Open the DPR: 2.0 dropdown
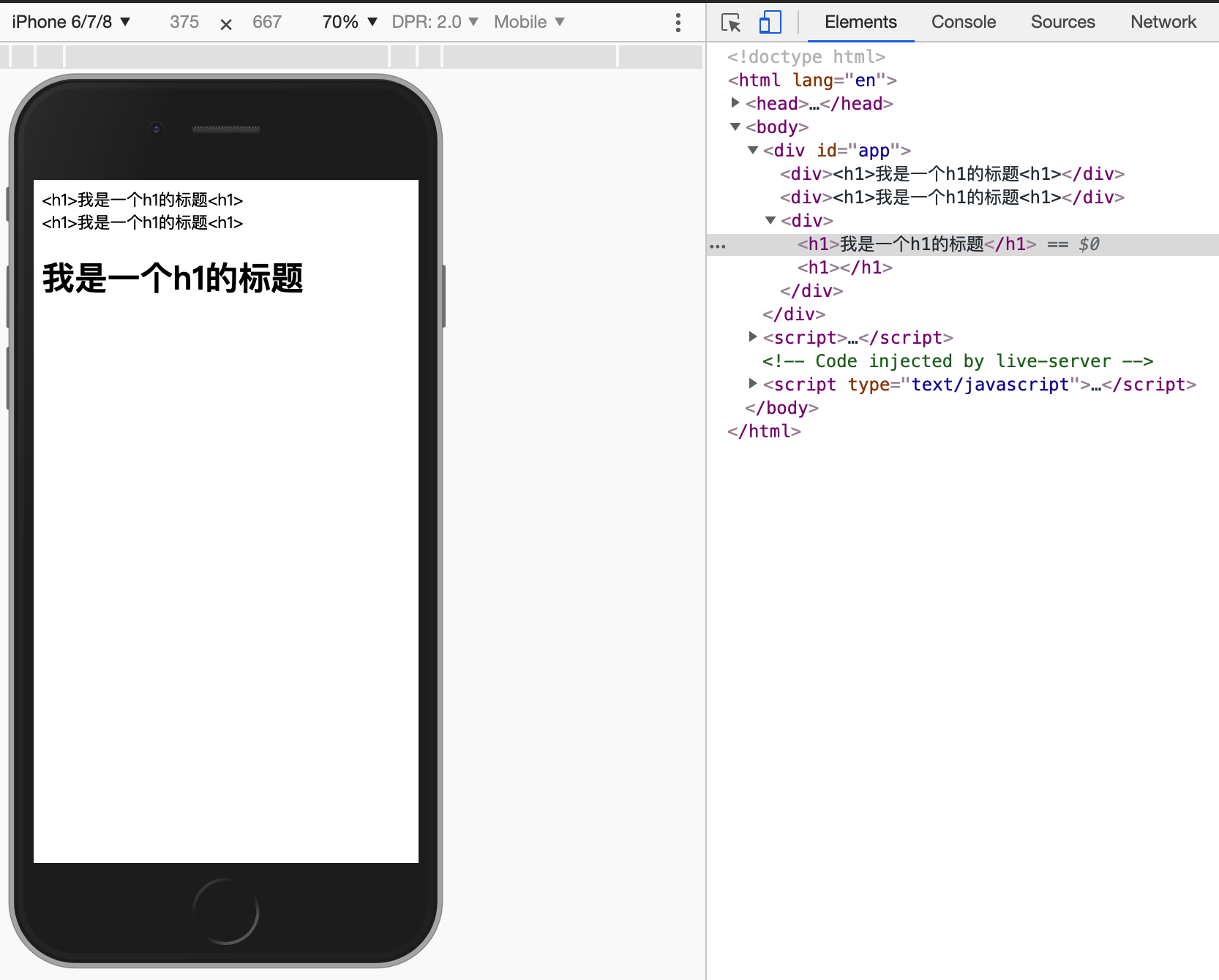Image resolution: width=1219 pixels, height=980 pixels. point(435,22)
